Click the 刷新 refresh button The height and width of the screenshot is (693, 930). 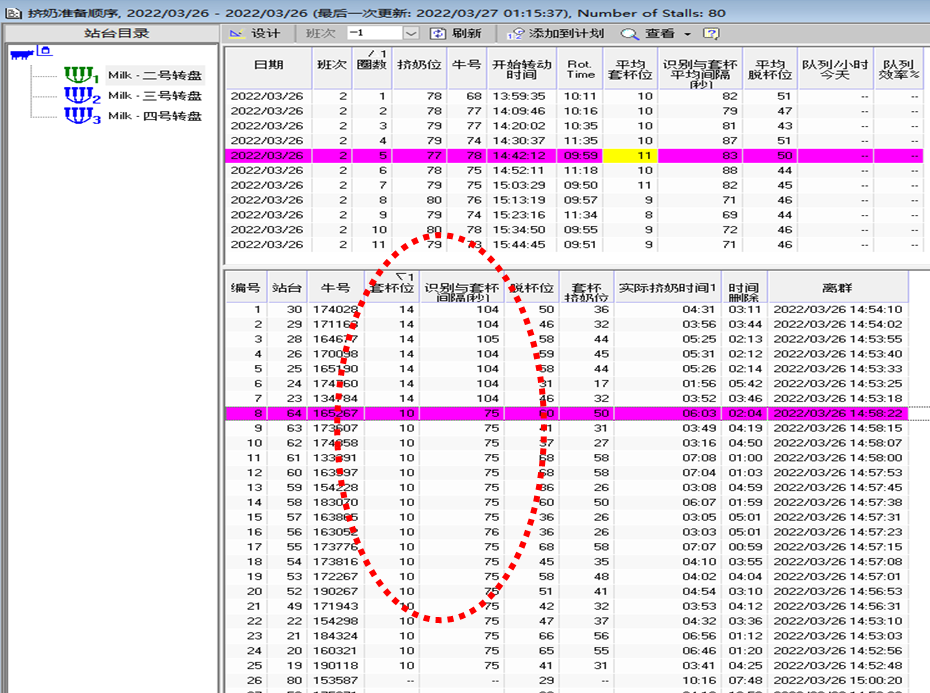tap(456, 33)
